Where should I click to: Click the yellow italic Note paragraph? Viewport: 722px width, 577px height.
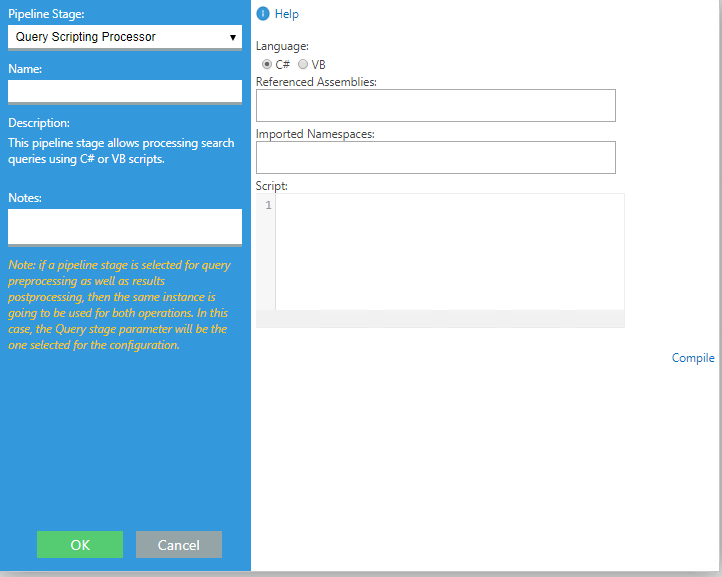point(120,305)
